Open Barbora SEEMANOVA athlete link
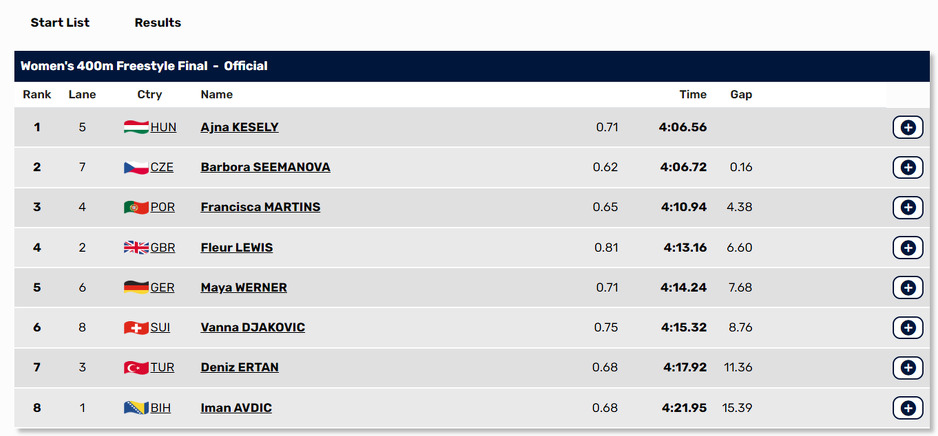Screen dimensions: 938x436 click(265, 167)
